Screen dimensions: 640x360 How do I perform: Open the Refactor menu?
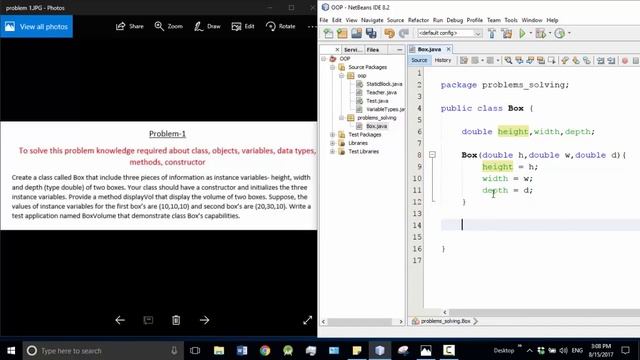418,20
